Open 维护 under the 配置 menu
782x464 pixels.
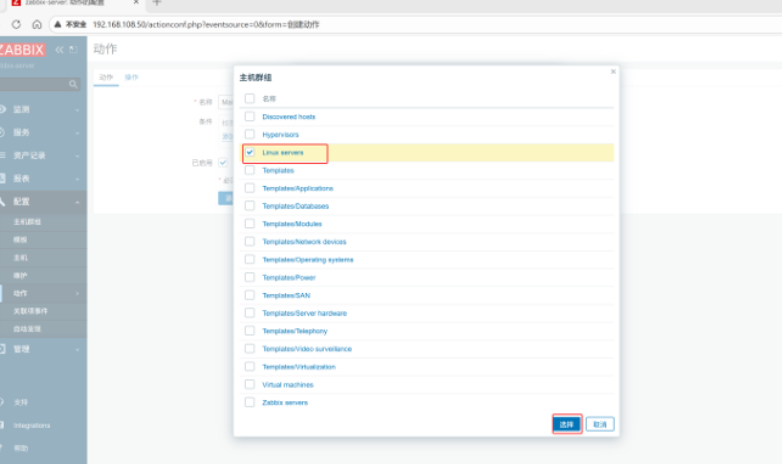pyautogui.click(x=20, y=275)
